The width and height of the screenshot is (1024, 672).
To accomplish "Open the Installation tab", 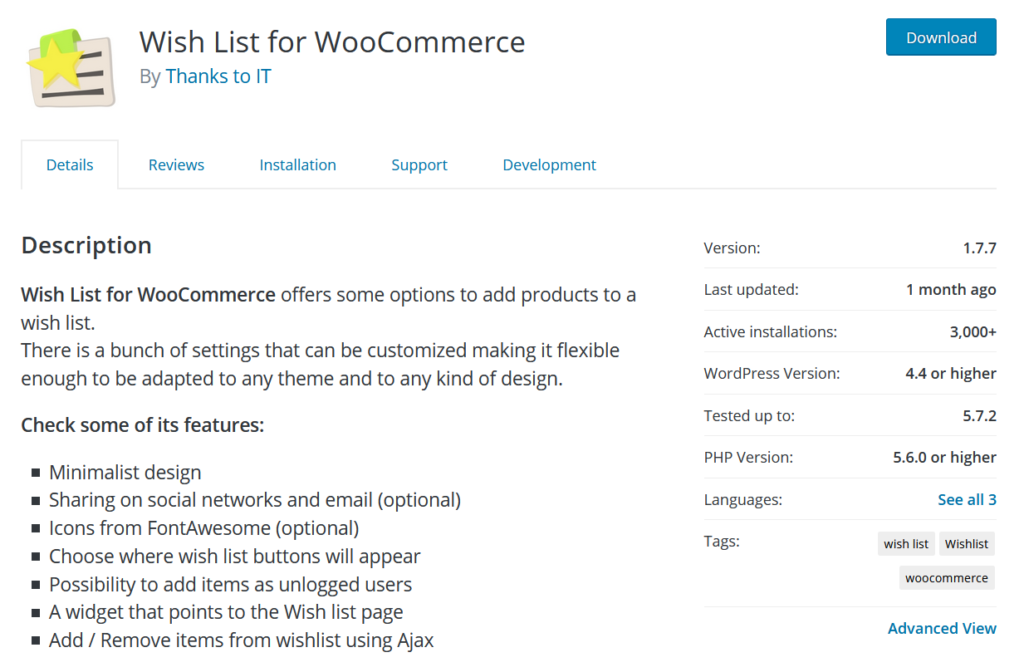I will point(298,165).
